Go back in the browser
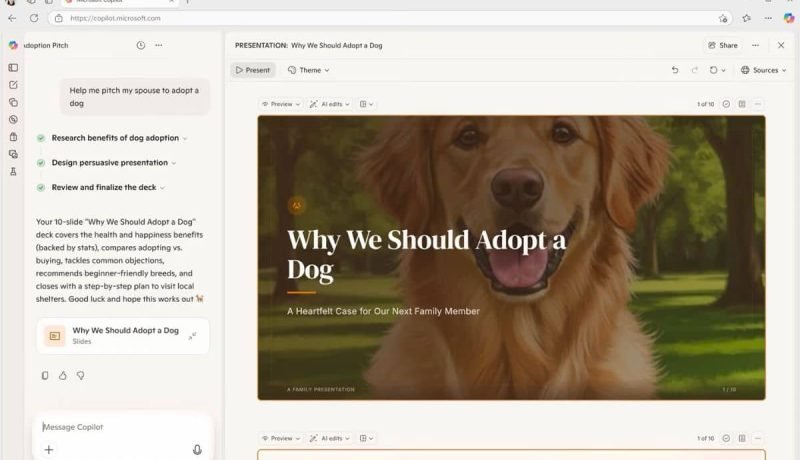The width and height of the screenshot is (800, 460). tap(12, 18)
